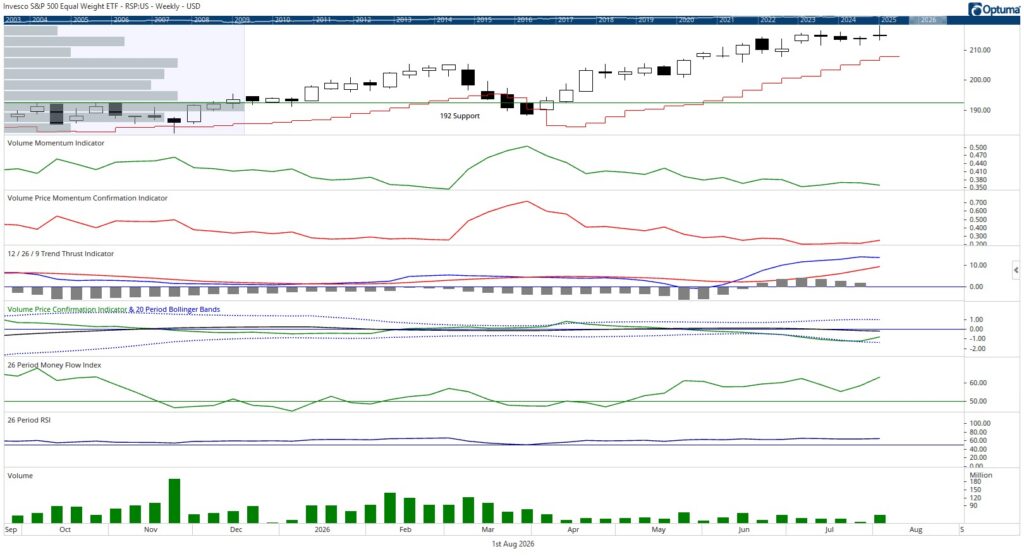Select the highlighted 2026 range on year strip
This screenshot has width=1024, height=556.
(928, 20)
